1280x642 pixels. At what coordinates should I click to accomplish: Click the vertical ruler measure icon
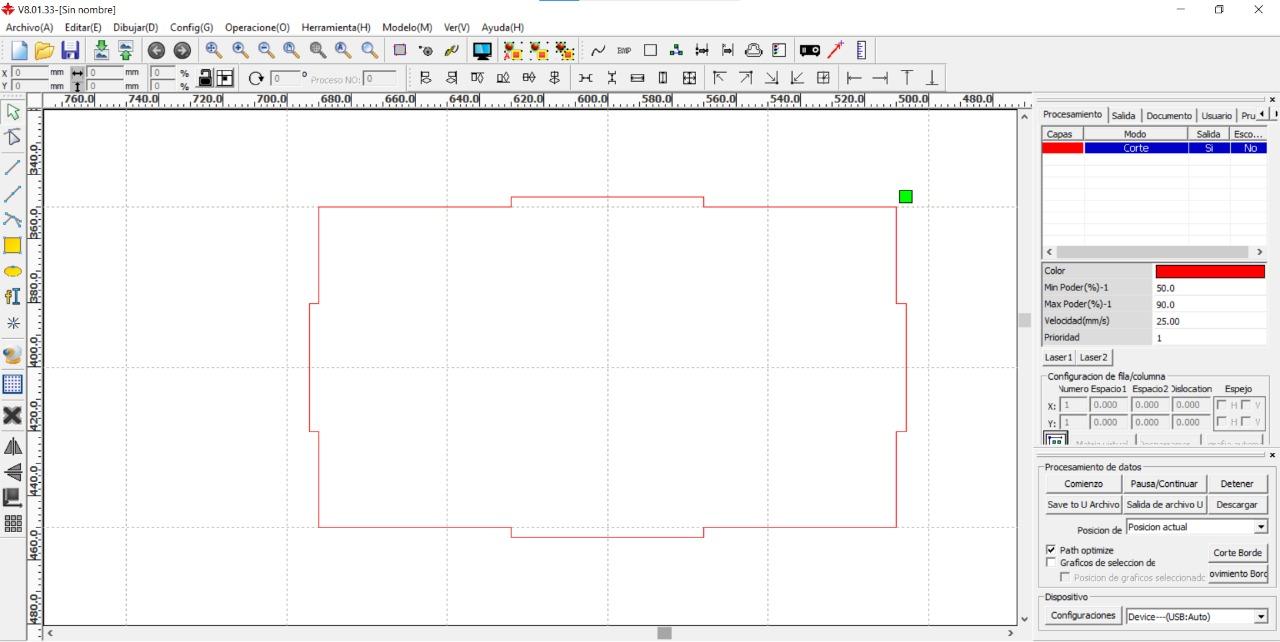click(x=861, y=50)
